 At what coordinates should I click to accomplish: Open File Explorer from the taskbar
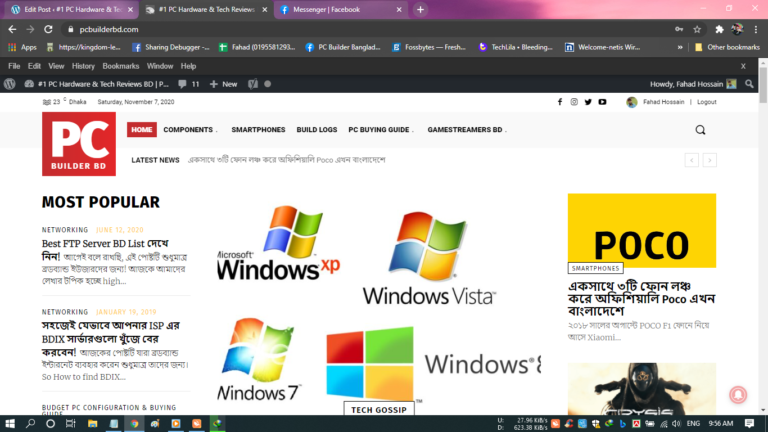tap(93, 424)
